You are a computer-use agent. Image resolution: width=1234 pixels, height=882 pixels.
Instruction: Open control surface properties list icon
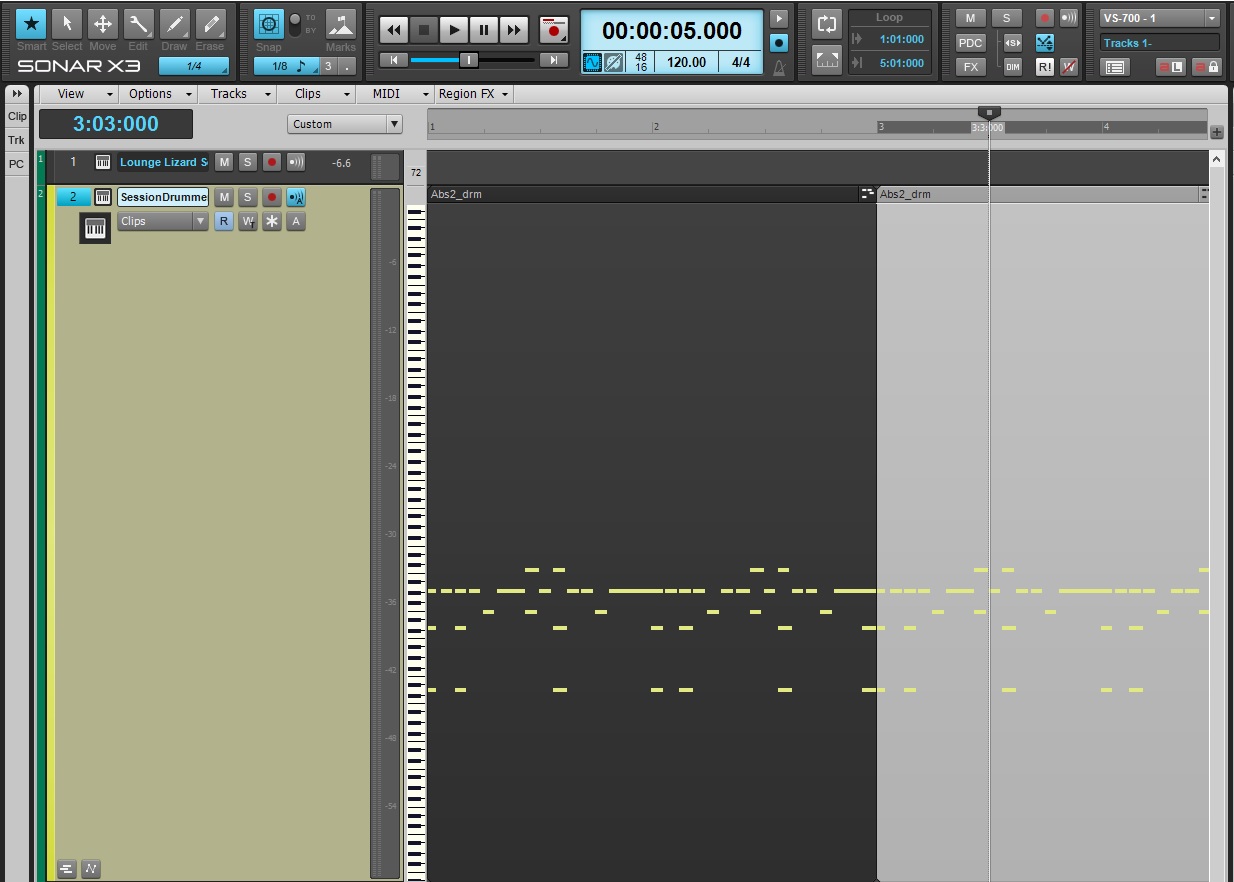click(x=1115, y=67)
